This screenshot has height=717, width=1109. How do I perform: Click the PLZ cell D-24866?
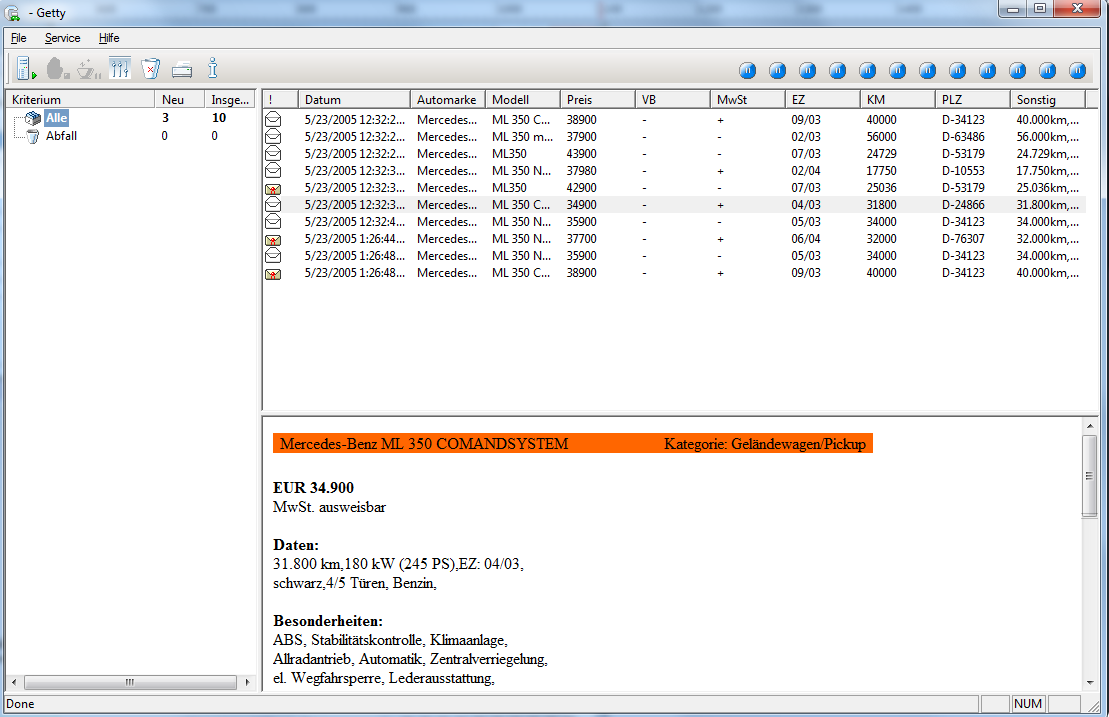pos(963,204)
